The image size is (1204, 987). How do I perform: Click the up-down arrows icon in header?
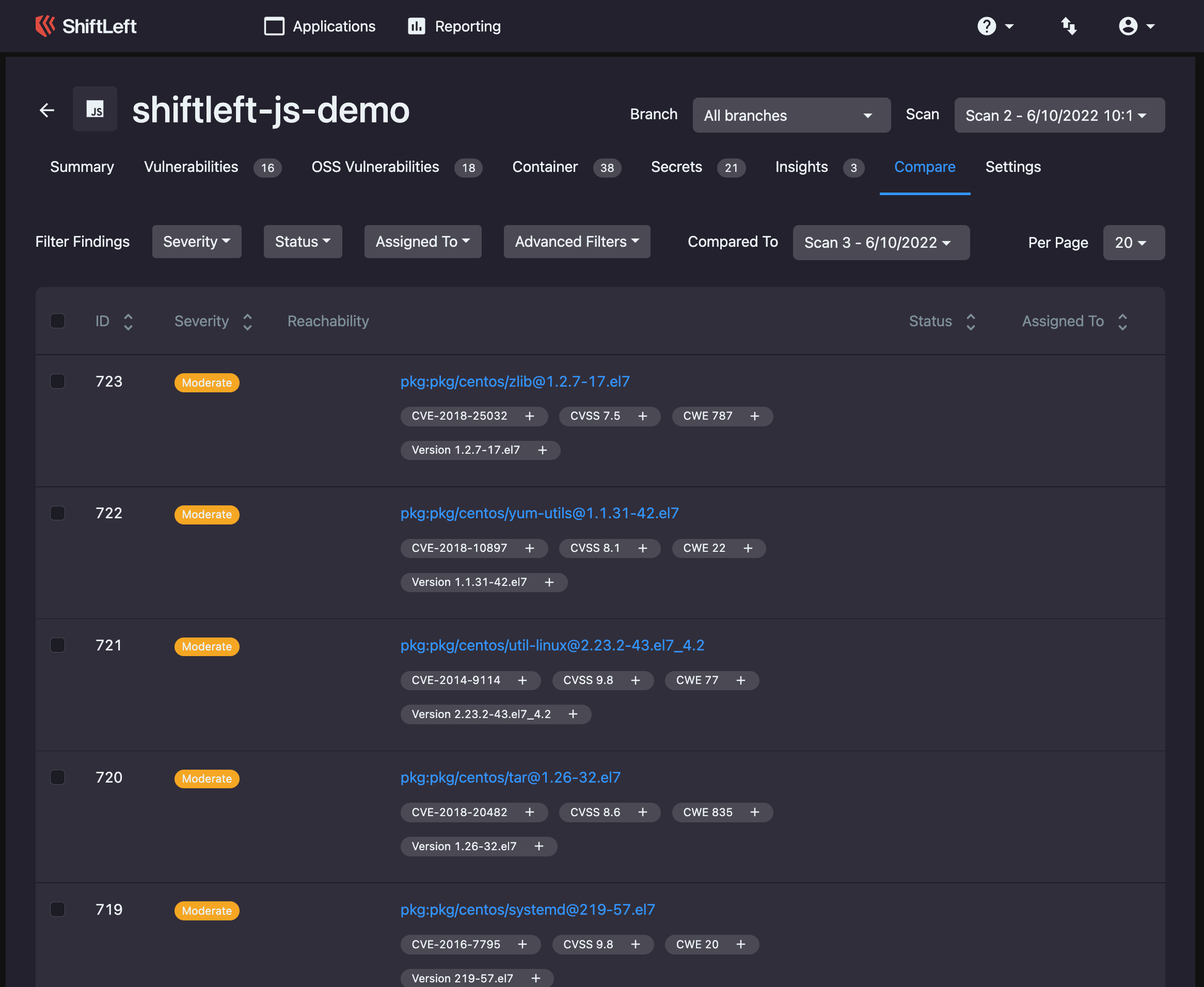[x=1069, y=26]
